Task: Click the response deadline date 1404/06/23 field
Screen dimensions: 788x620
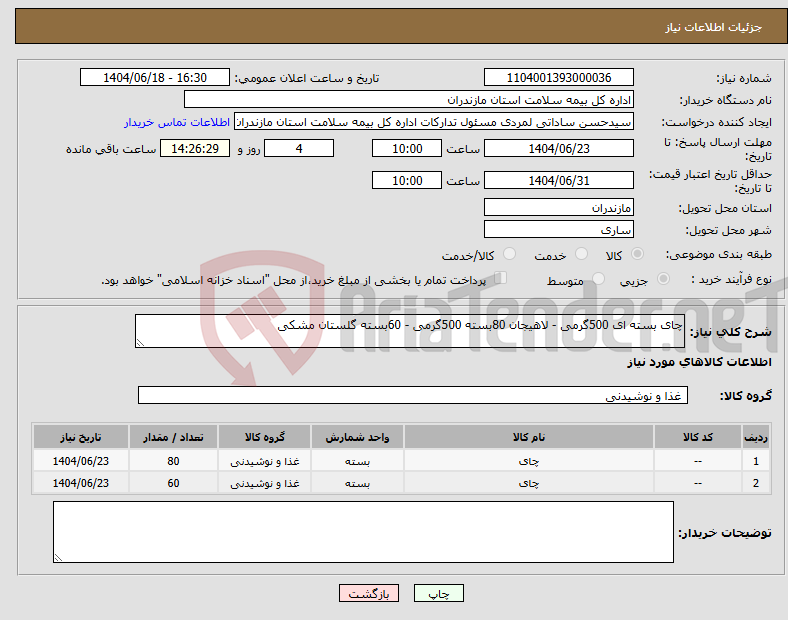Action: pyautogui.click(x=558, y=148)
